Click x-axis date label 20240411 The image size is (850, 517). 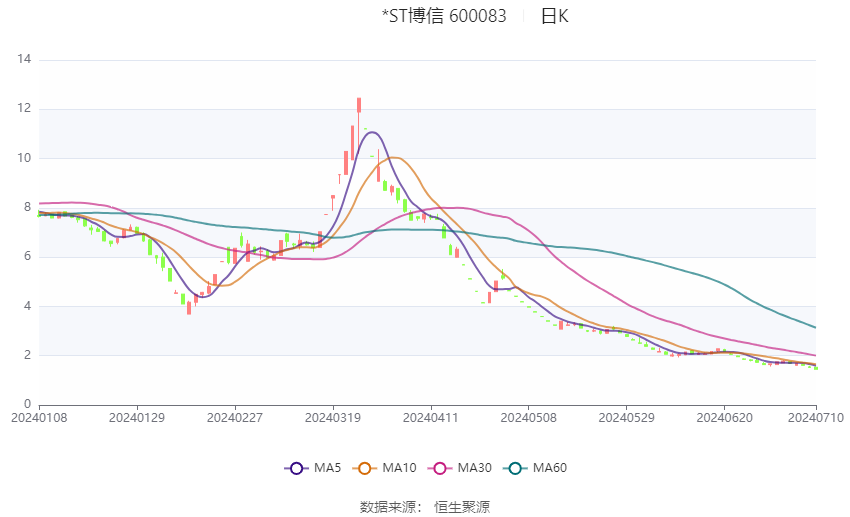[430, 418]
